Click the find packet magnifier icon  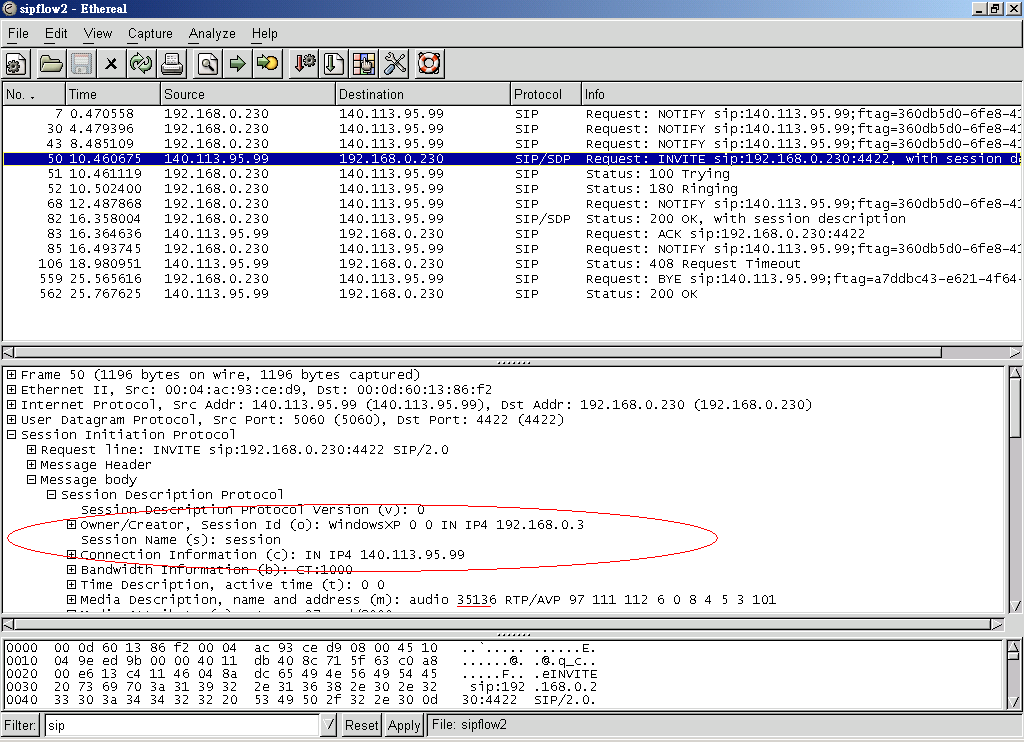207,64
